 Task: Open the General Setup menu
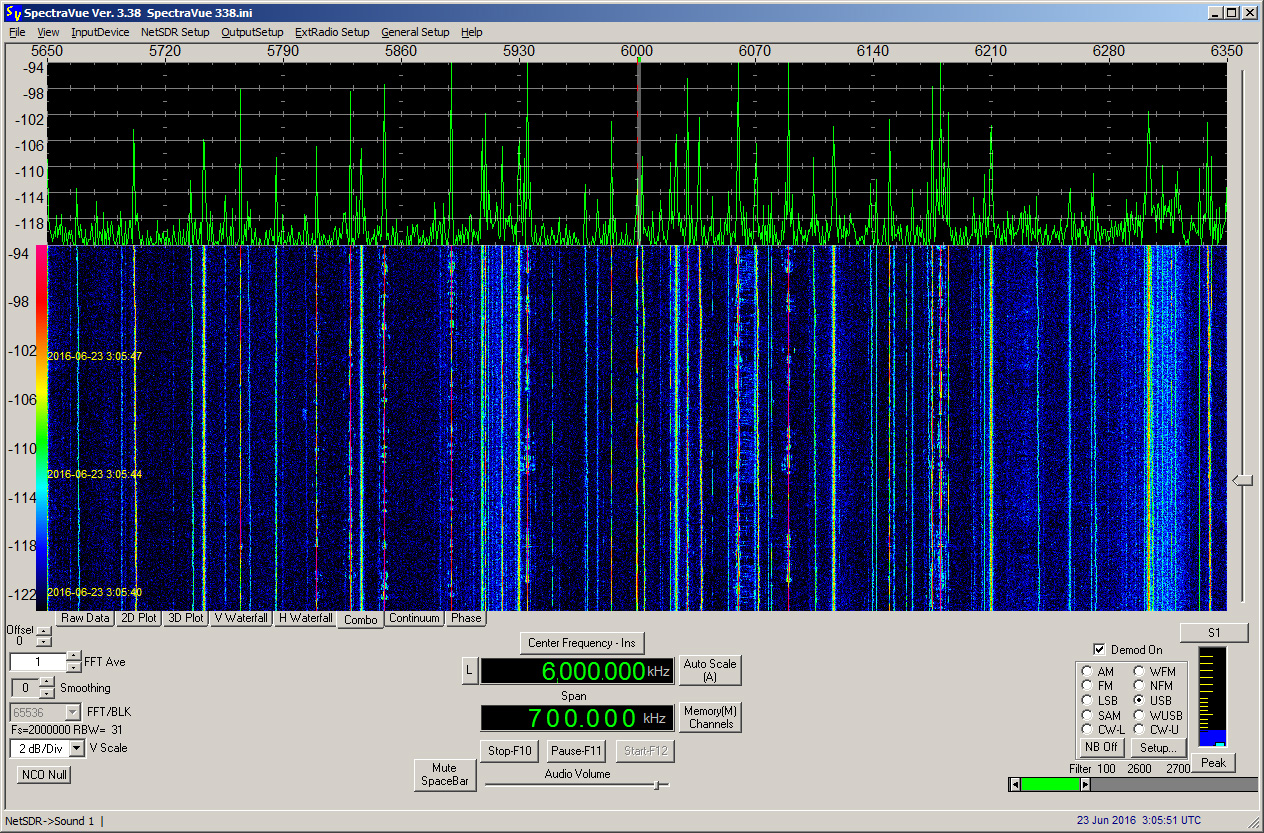[x=415, y=32]
